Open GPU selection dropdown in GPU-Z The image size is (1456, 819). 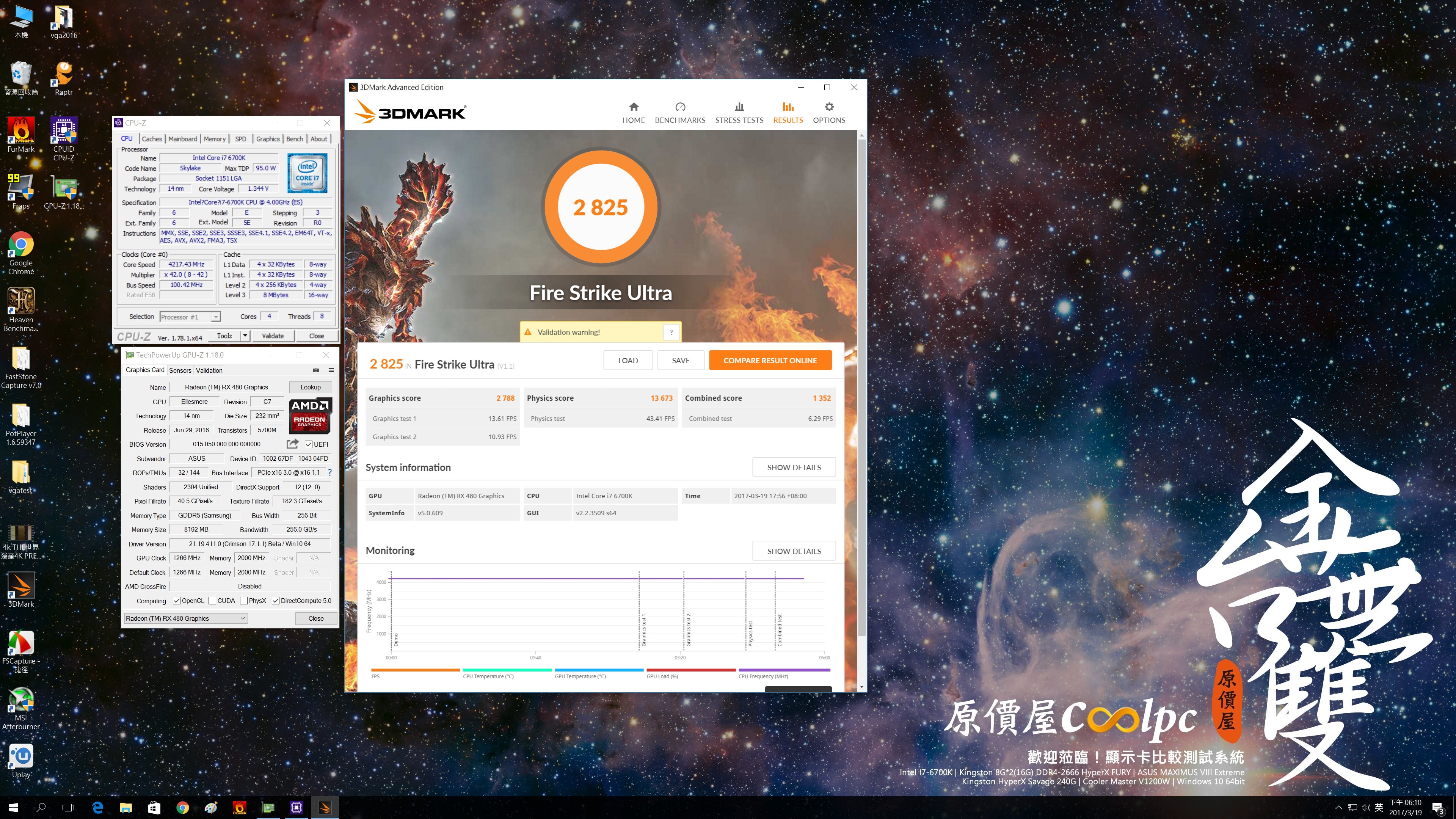point(185,618)
